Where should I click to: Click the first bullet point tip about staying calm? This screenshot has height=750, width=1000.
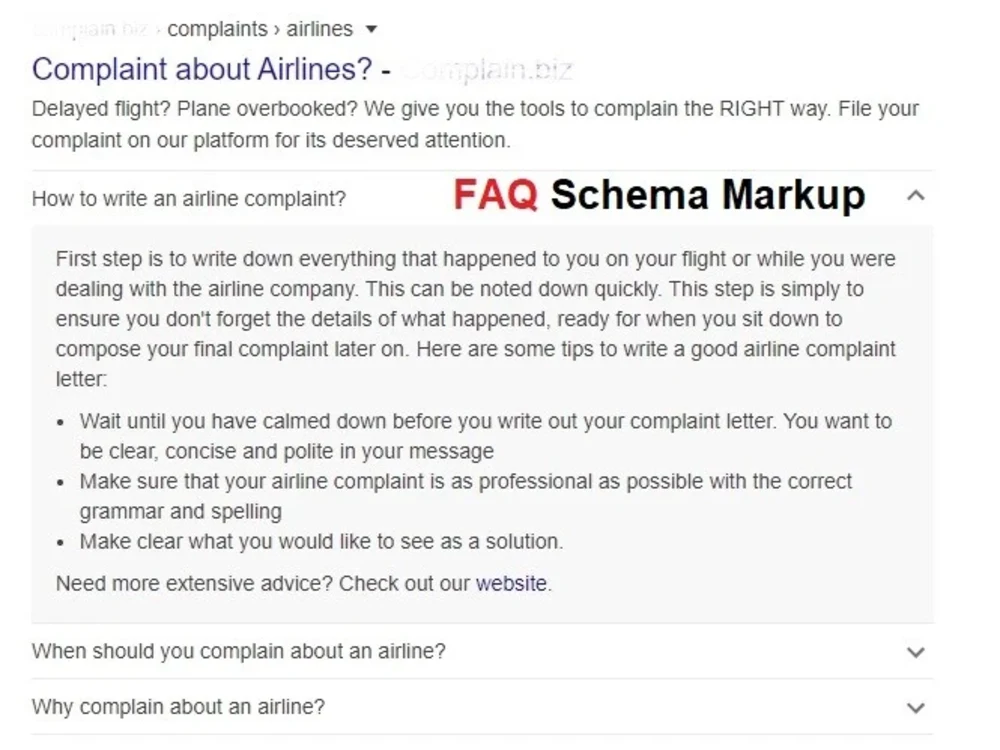click(x=485, y=435)
